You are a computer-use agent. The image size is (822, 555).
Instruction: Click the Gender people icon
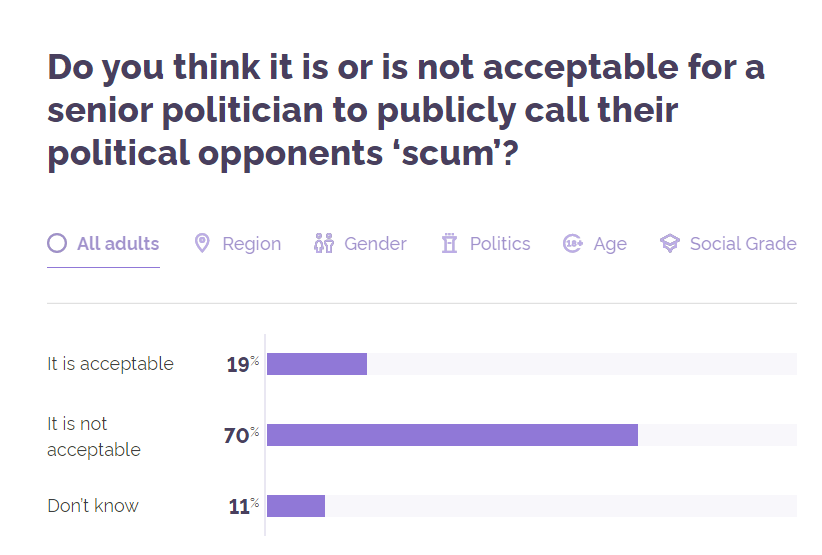click(323, 243)
